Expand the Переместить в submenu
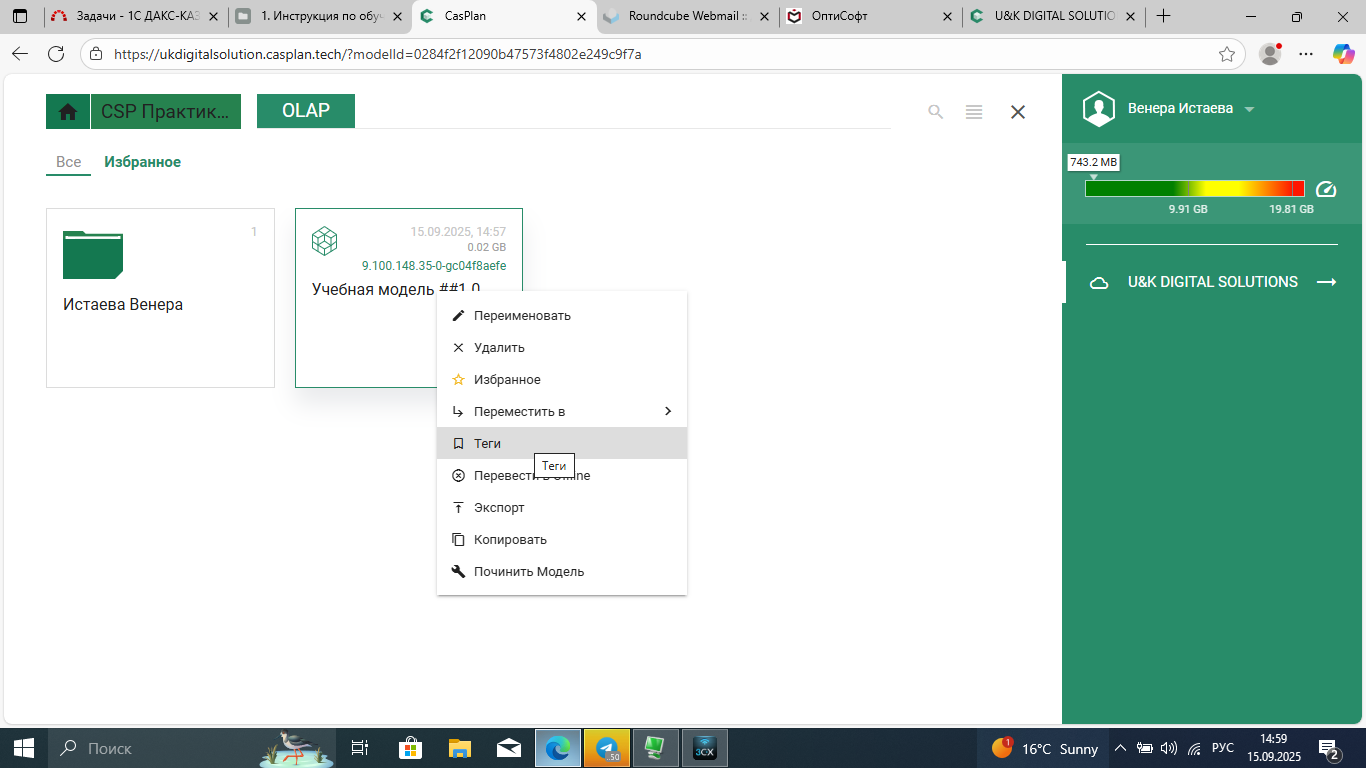Screen dimensions: 1366x768 (667, 412)
